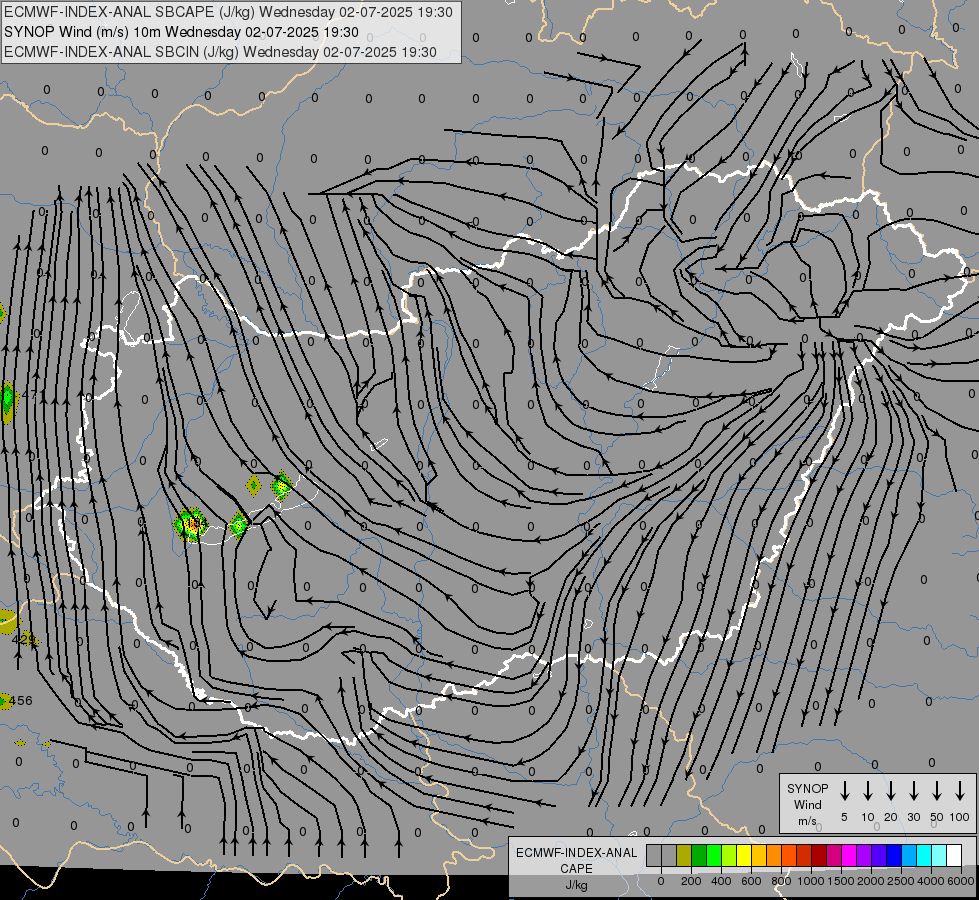Select the dark red CAPE legend swatch
The height and width of the screenshot is (900, 979).
[819, 855]
